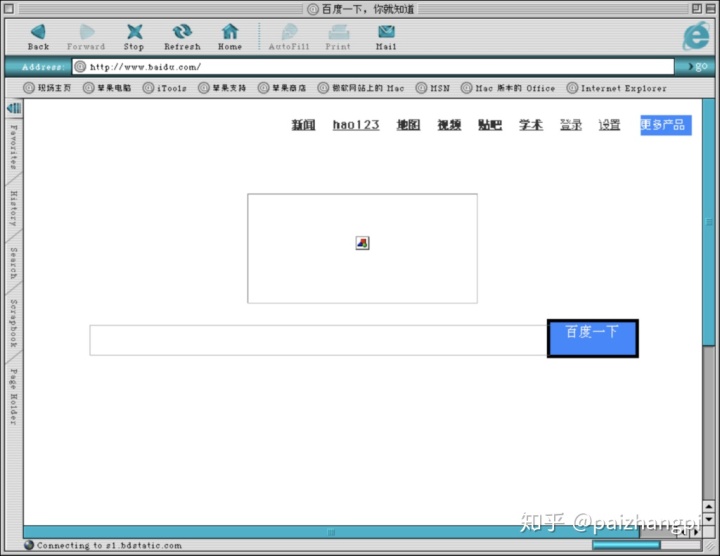Click the globe icon in status bar
Viewport: 720px width, 556px height.
(29, 545)
